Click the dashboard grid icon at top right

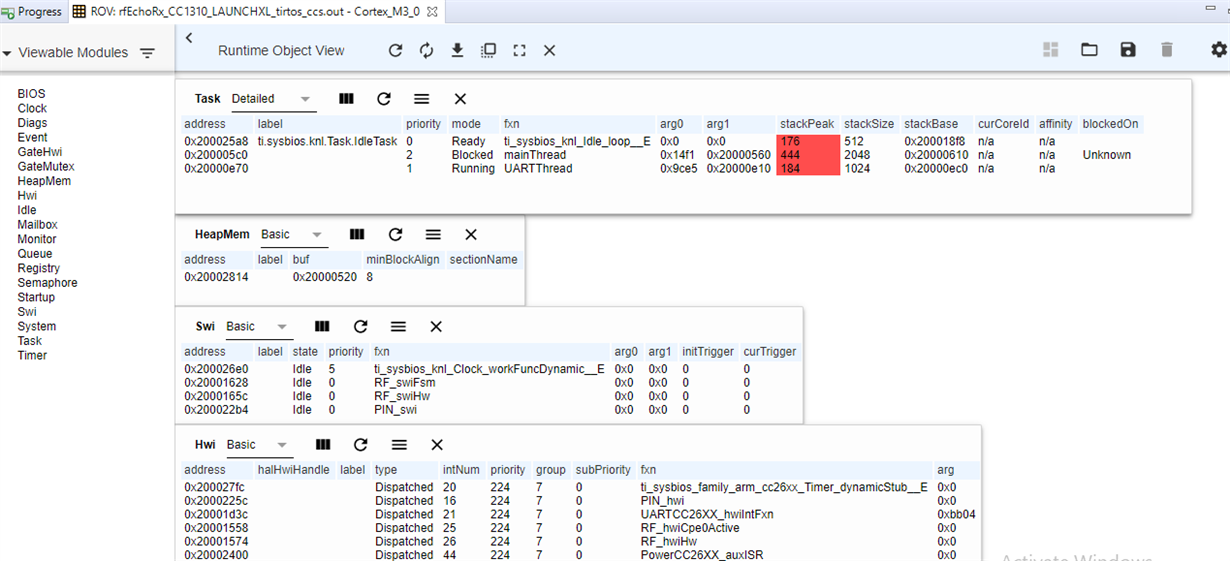tap(1050, 49)
